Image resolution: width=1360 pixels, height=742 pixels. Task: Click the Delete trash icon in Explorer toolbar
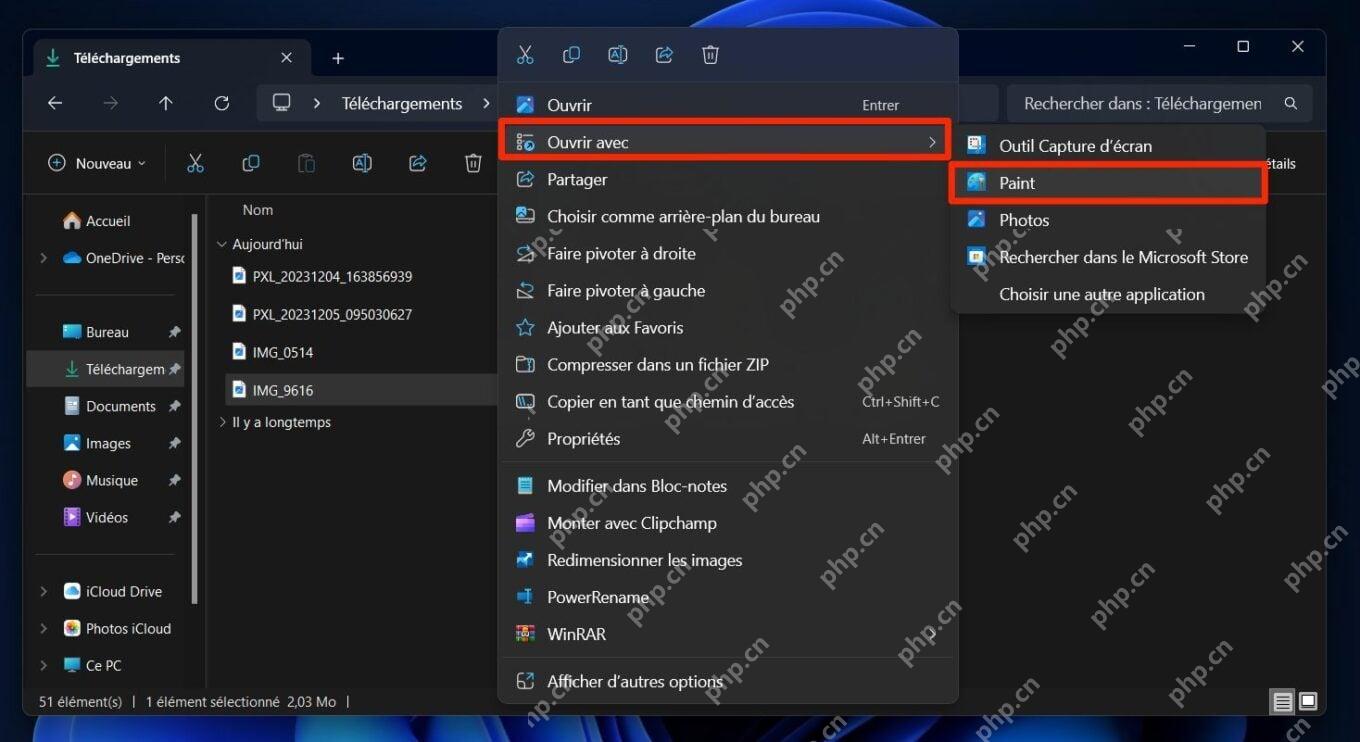tap(473, 163)
